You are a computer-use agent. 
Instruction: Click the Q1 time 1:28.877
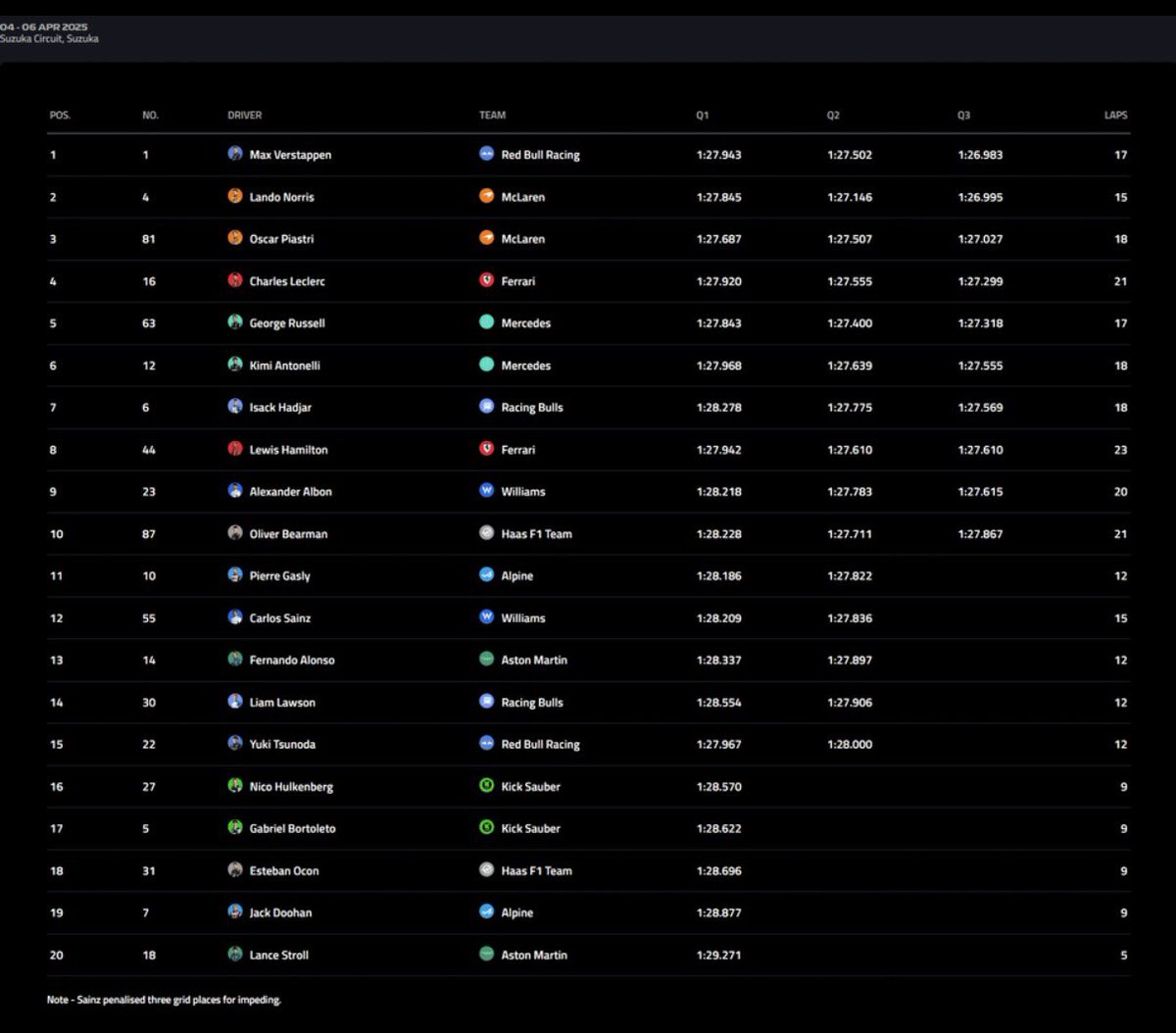coord(719,913)
